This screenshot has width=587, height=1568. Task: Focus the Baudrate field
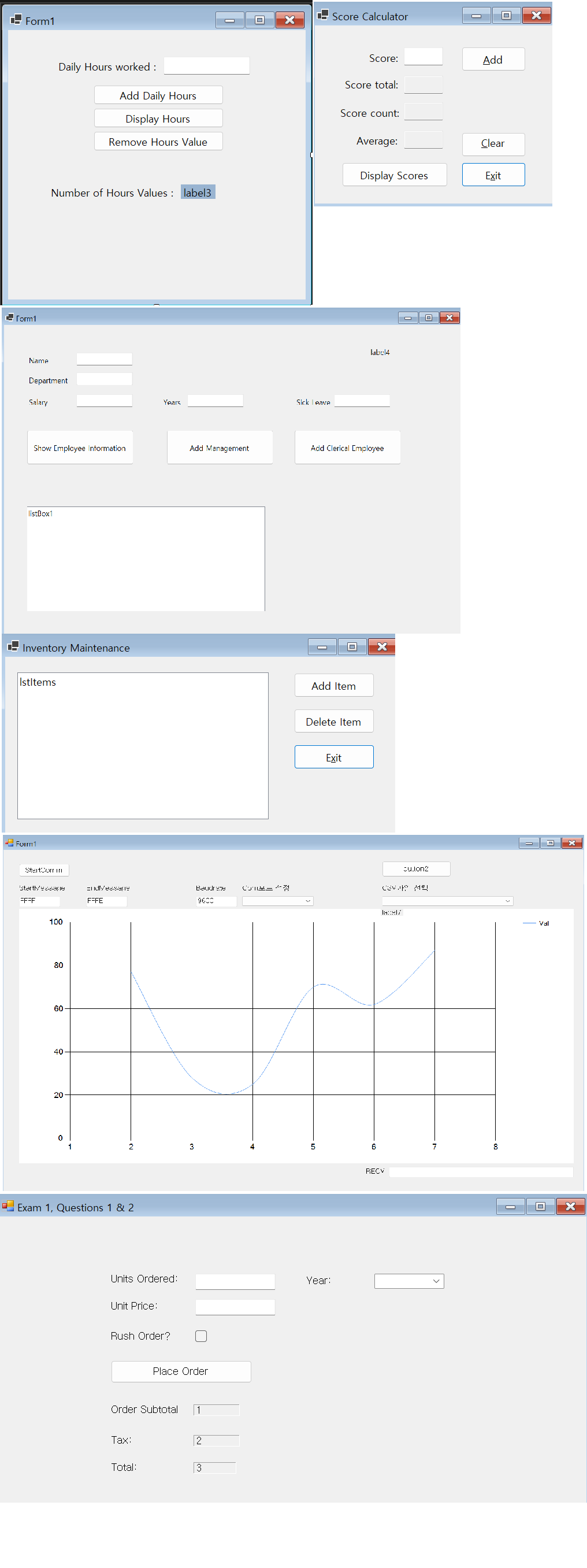coord(216,901)
